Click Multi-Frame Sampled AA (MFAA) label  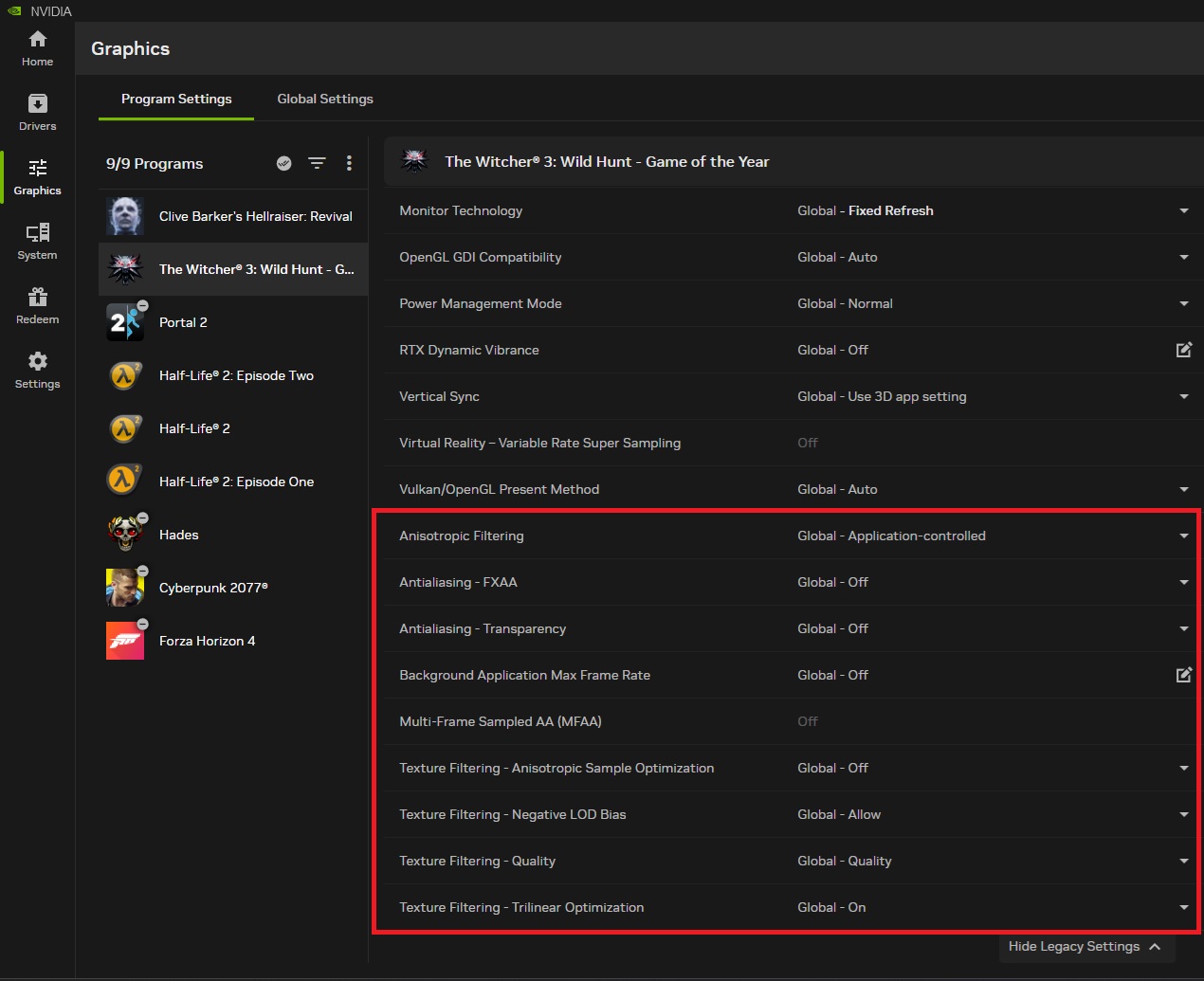(x=501, y=721)
